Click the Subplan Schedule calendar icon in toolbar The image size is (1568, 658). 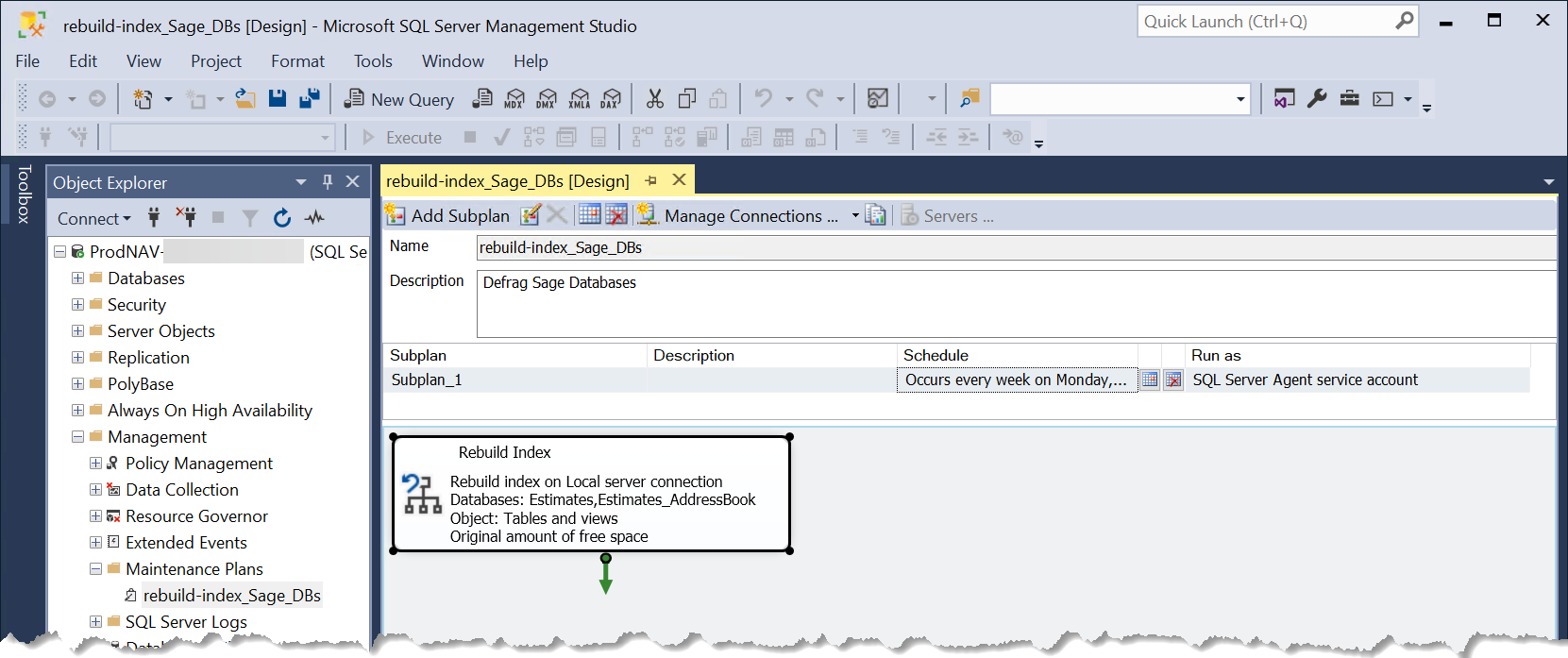589,215
